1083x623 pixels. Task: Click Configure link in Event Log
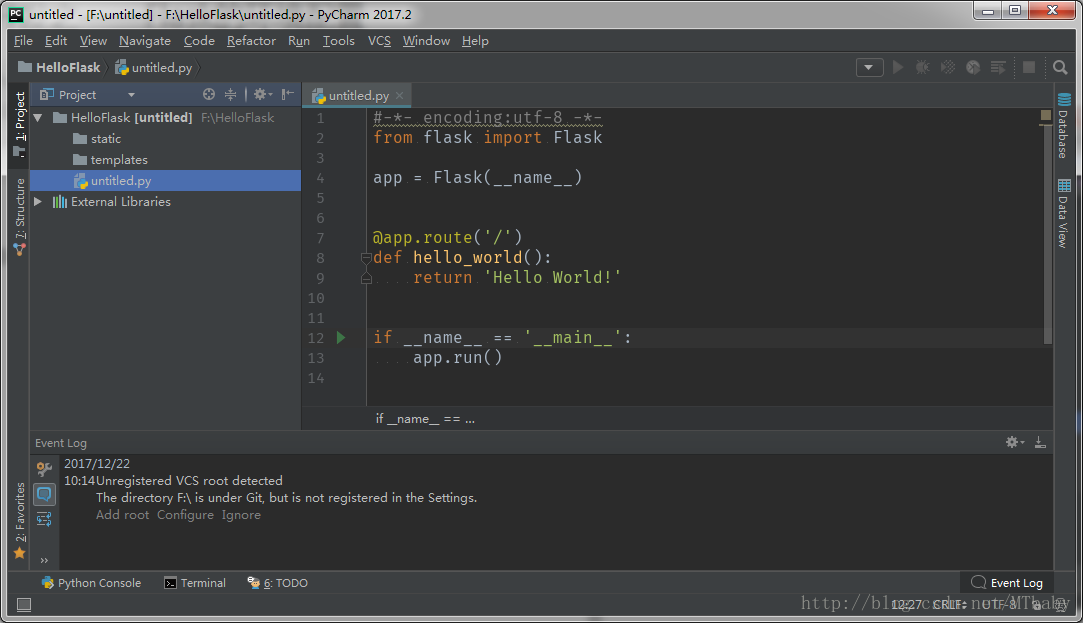tap(185, 515)
